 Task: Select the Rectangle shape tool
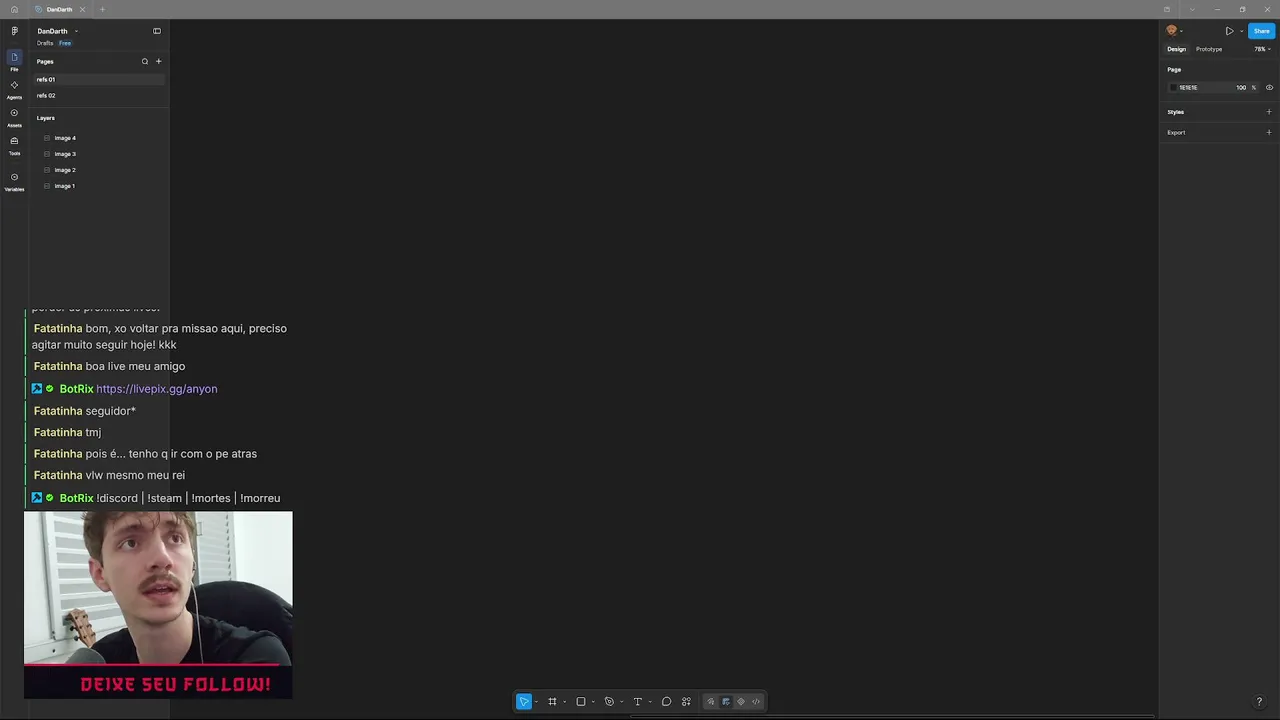coord(581,702)
